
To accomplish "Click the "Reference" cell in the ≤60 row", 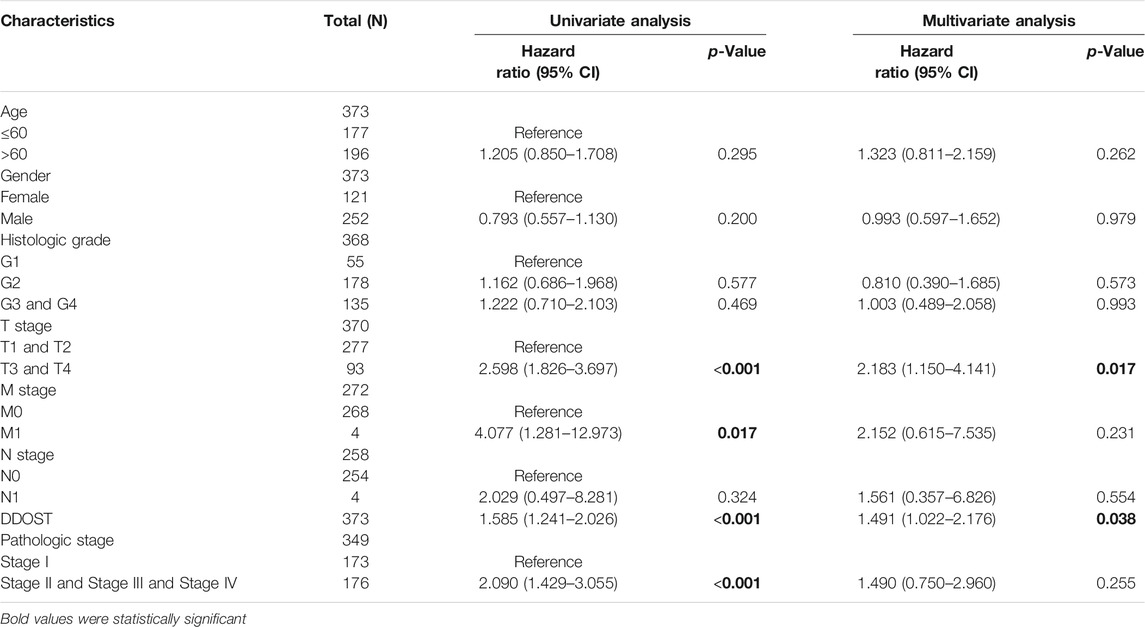I will point(548,134).
